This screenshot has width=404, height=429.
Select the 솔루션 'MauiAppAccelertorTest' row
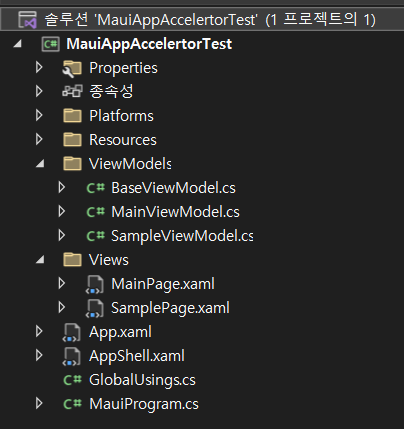click(x=202, y=19)
